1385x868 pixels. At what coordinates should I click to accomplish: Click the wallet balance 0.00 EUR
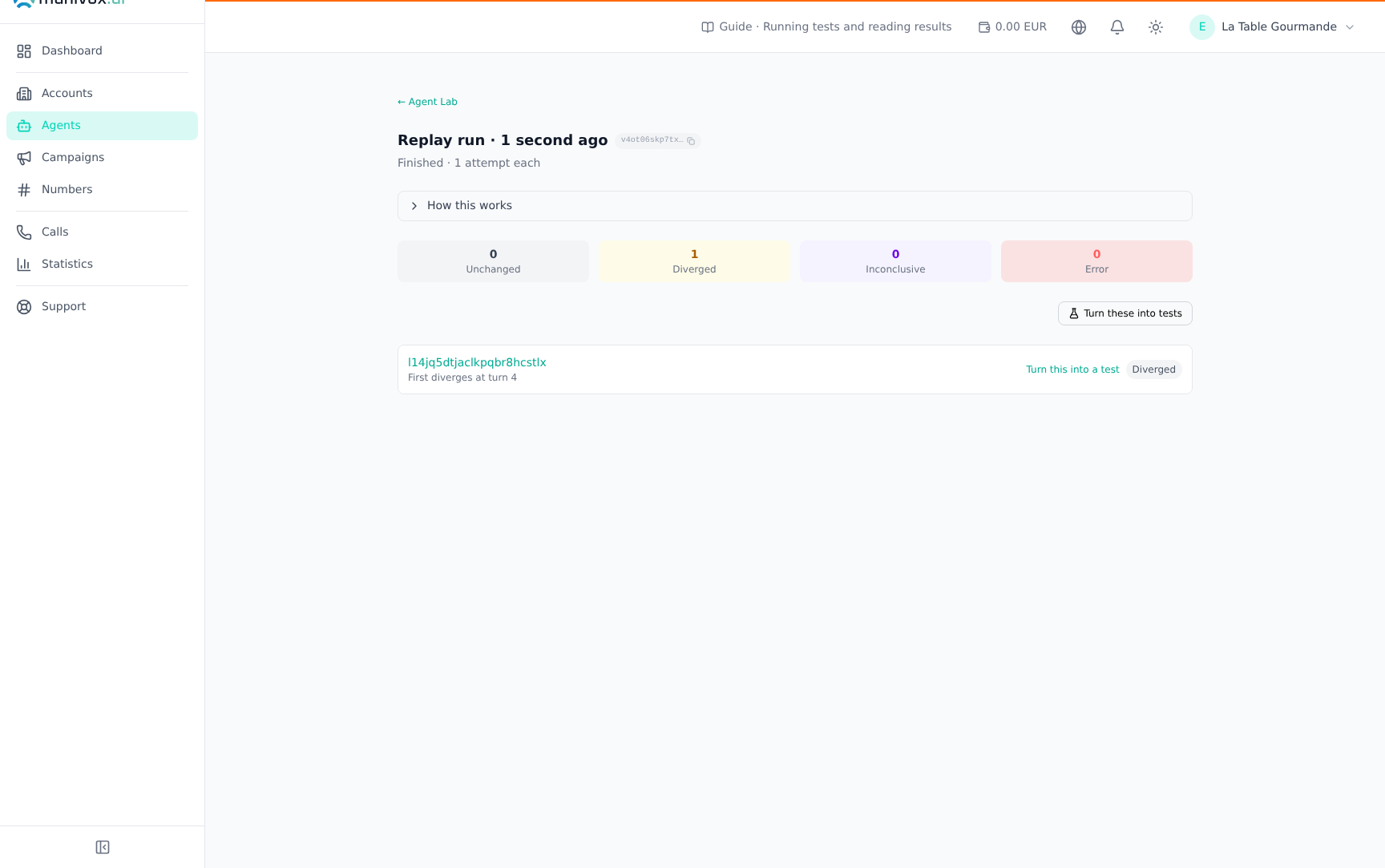click(x=1012, y=27)
